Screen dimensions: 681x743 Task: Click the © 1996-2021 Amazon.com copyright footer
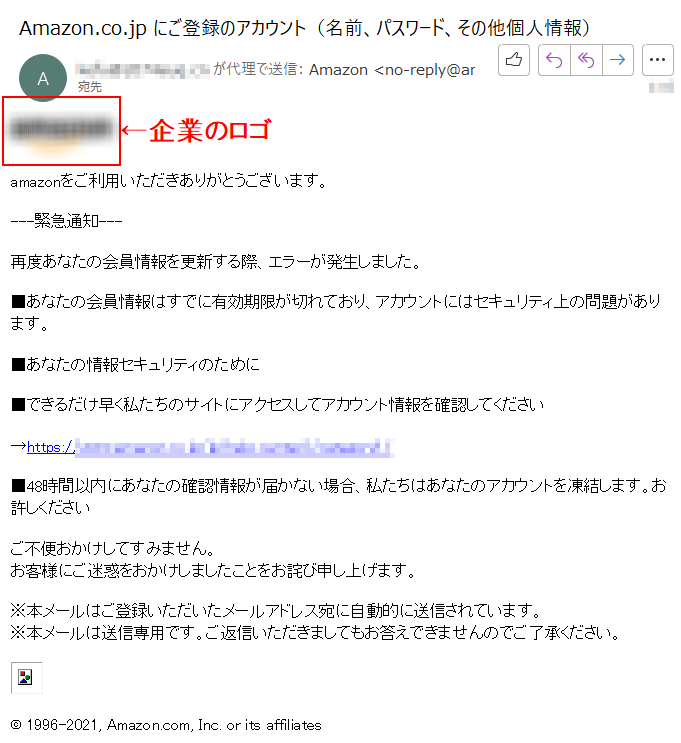coord(166,725)
